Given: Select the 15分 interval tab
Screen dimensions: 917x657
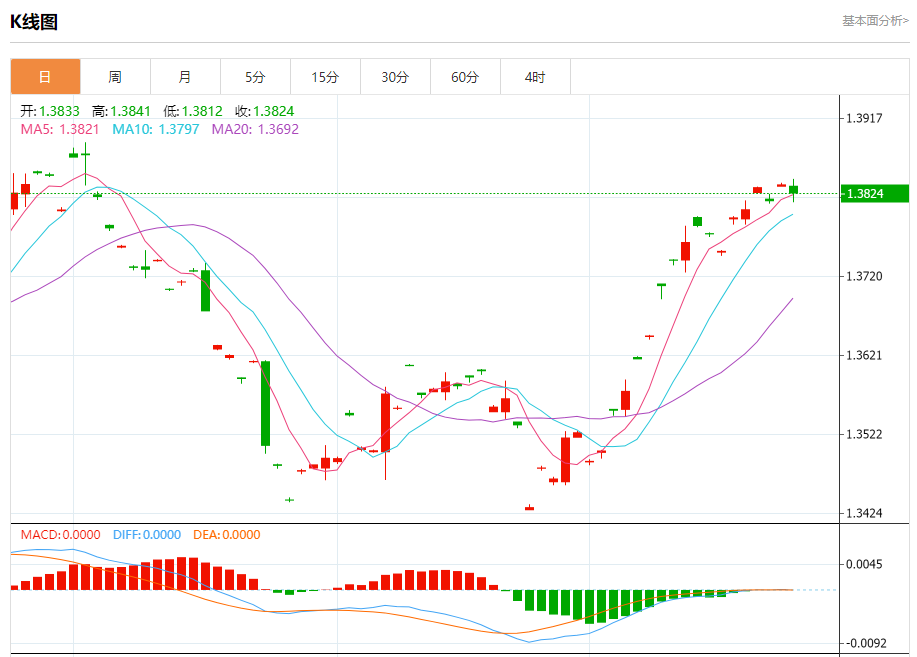Looking at the screenshot, I should pyautogui.click(x=325, y=77).
